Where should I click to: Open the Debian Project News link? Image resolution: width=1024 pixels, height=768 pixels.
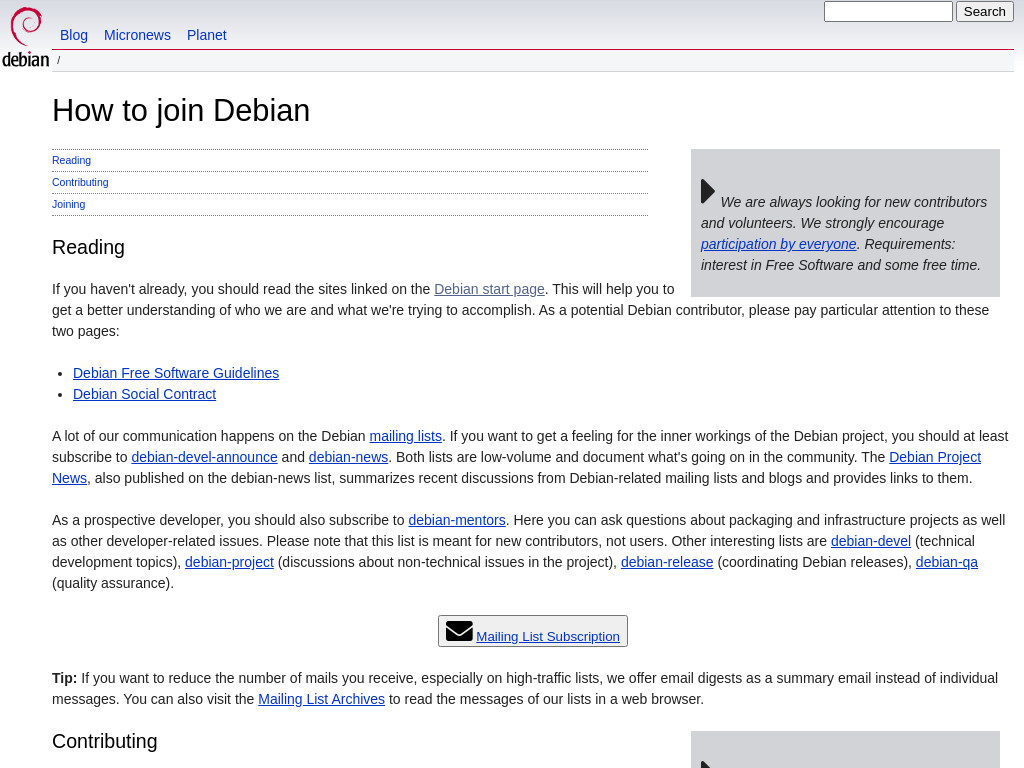[x=935, y=457]
